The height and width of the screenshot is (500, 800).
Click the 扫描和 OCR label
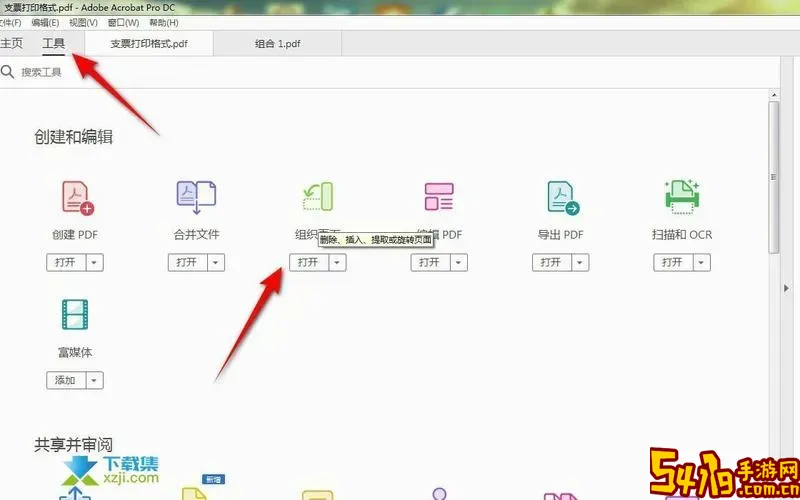[682, 235]
